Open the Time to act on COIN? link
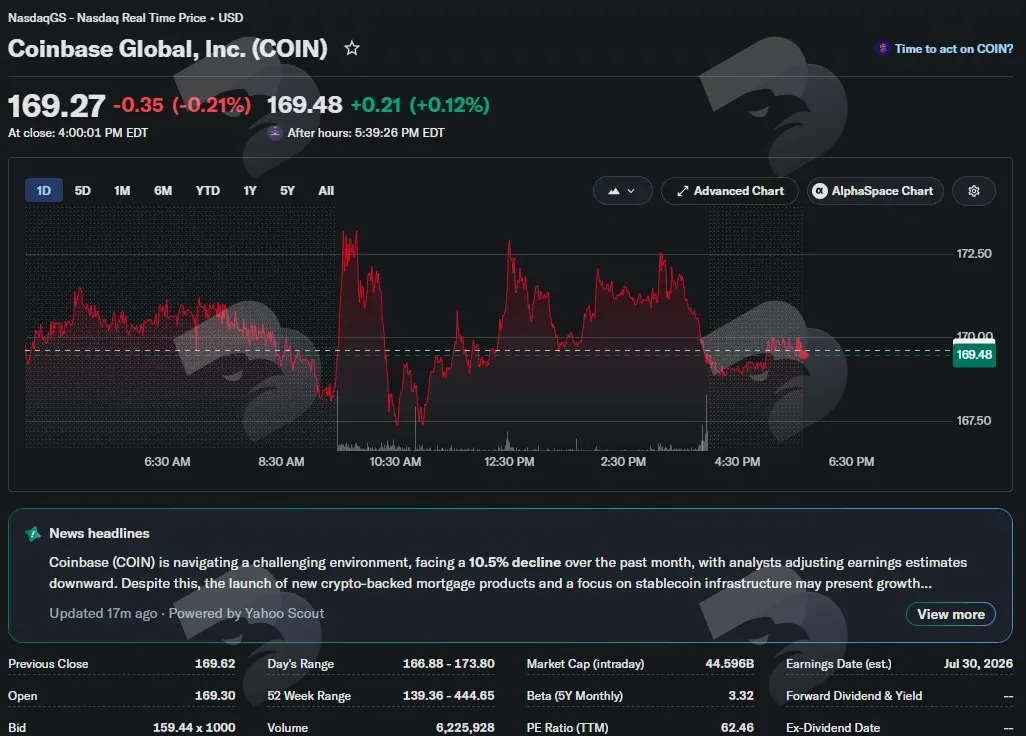The width and height of the screenshot is (1026, 736). [x=953, y=49]
